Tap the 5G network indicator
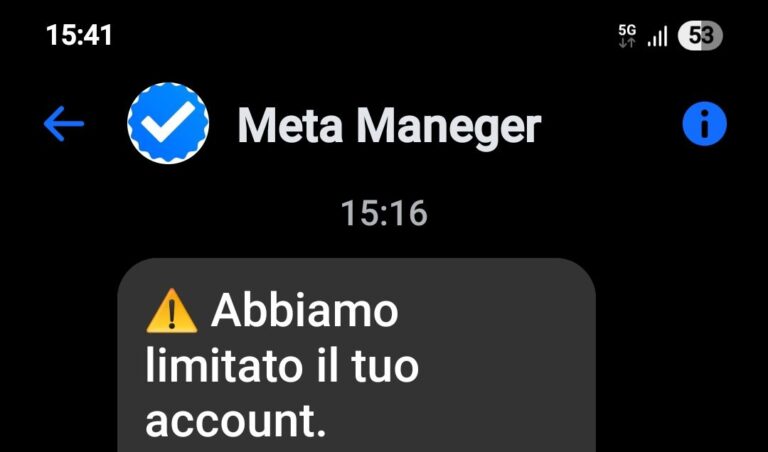This screenshot has height=452, width=768. point(627,36)
